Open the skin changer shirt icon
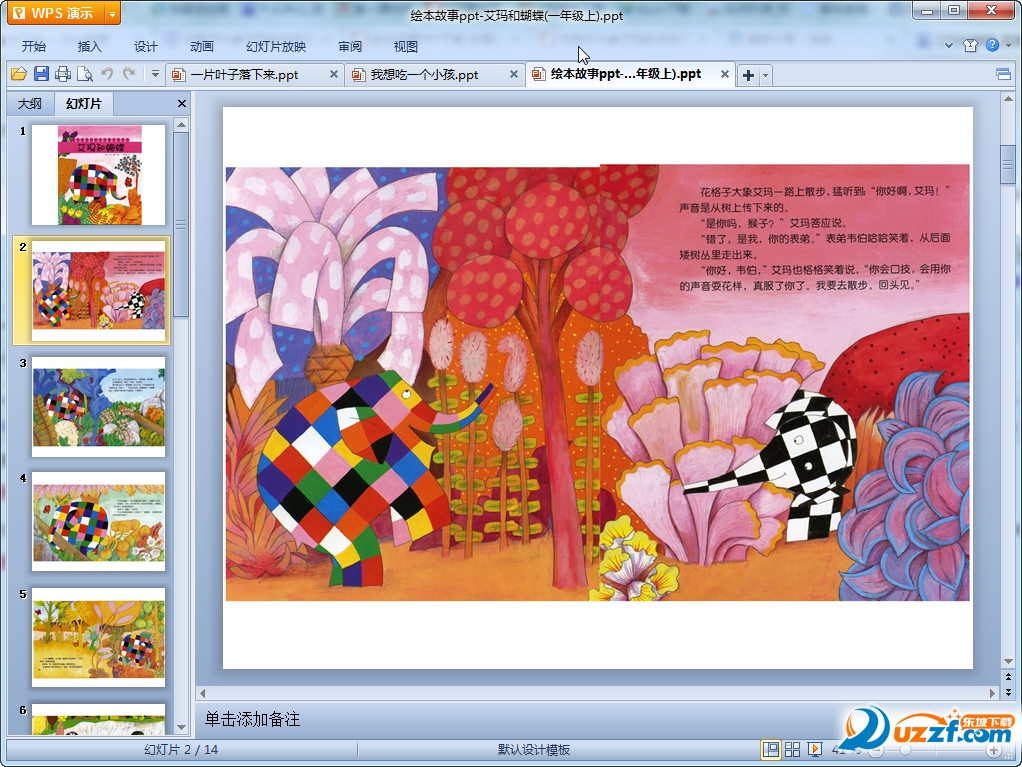 tap(971, 45)
